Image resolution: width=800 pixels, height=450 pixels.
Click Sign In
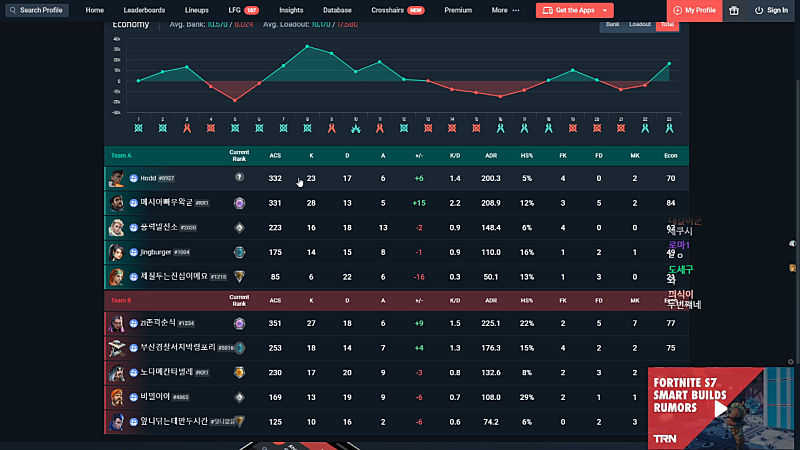coord(771,10)
